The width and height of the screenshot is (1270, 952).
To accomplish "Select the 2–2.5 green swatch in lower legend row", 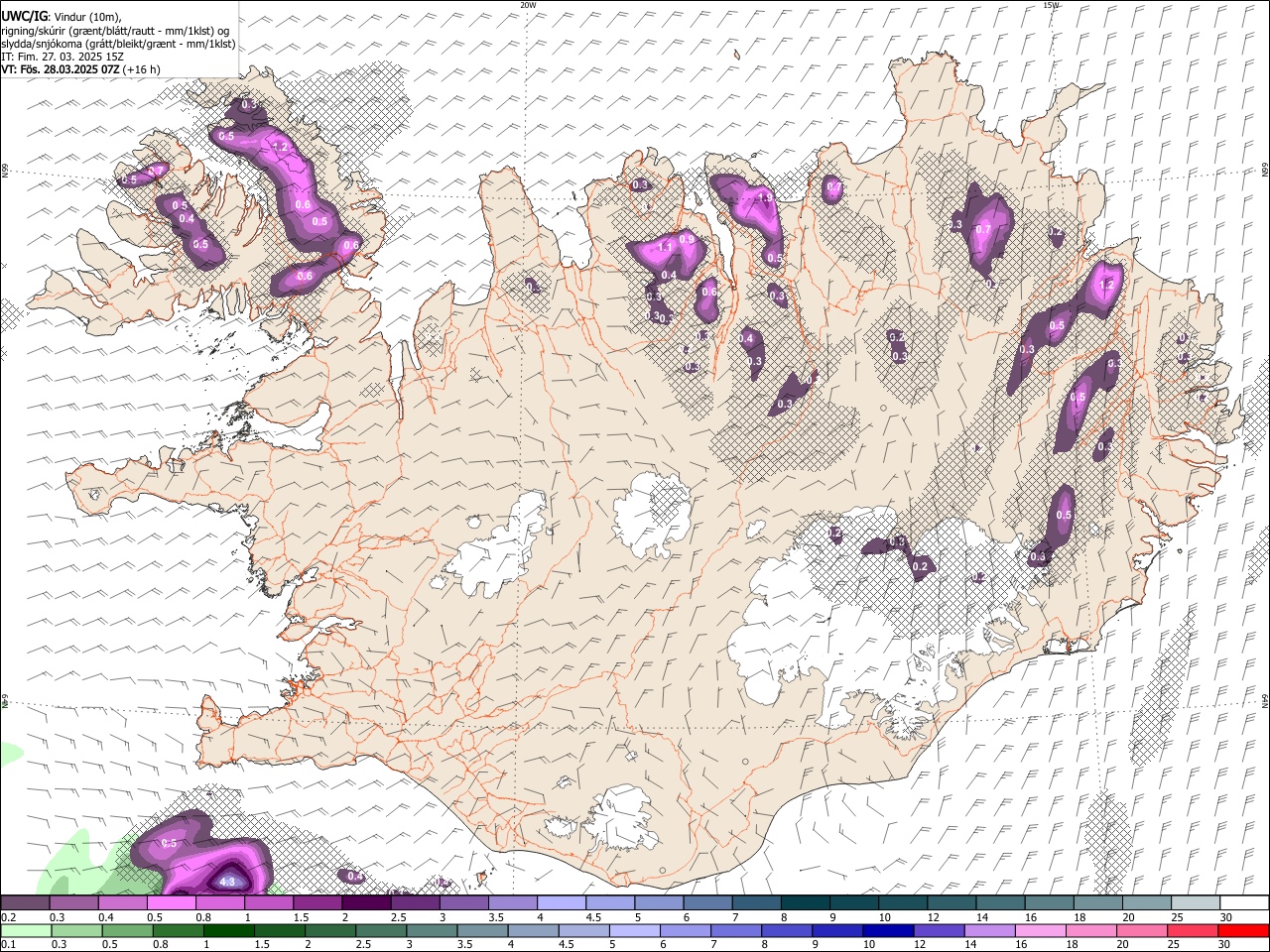I will tap(330, 930).
